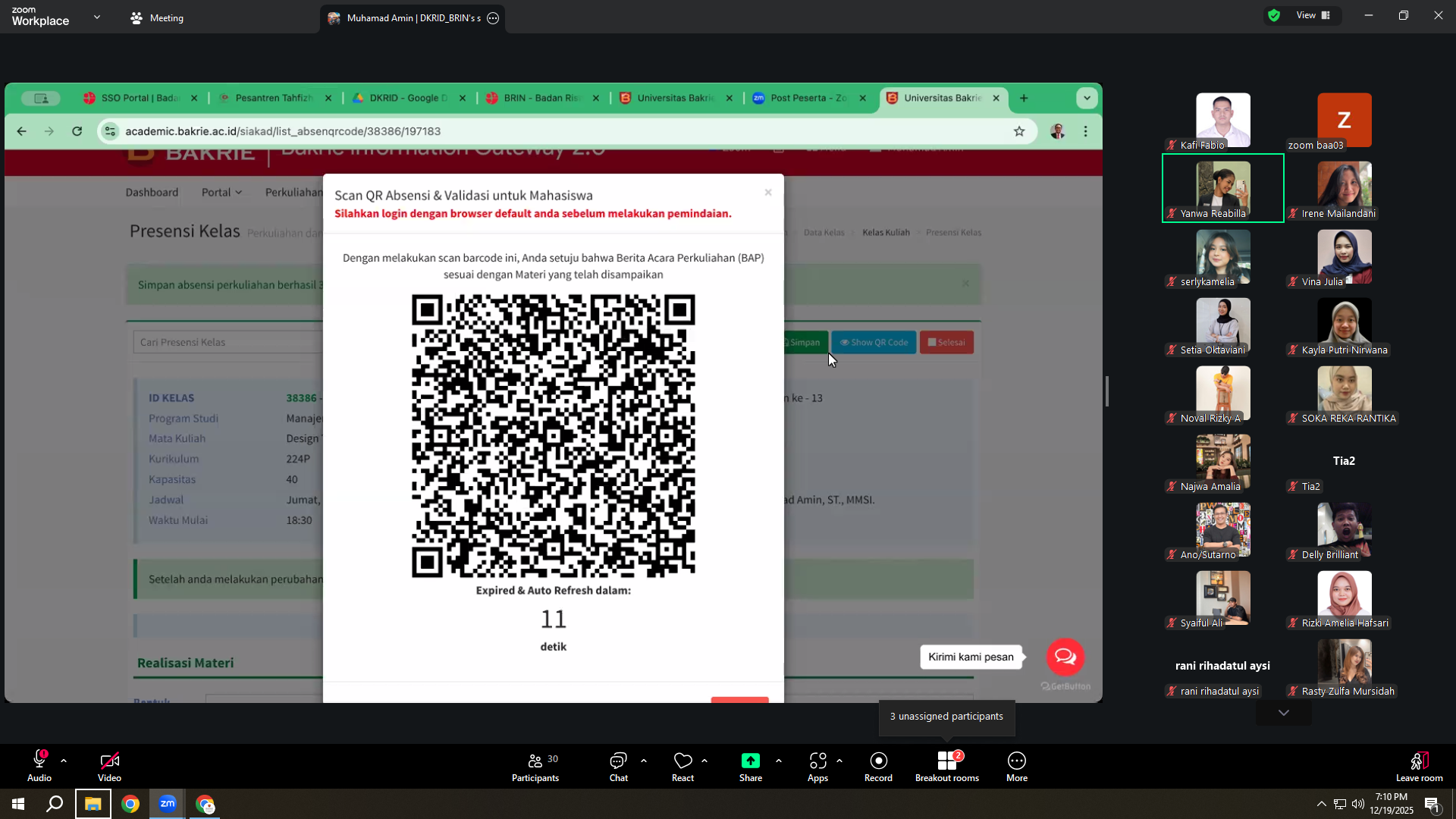
Task: Open Windows taskbar search
Action: tap(55, 804)
